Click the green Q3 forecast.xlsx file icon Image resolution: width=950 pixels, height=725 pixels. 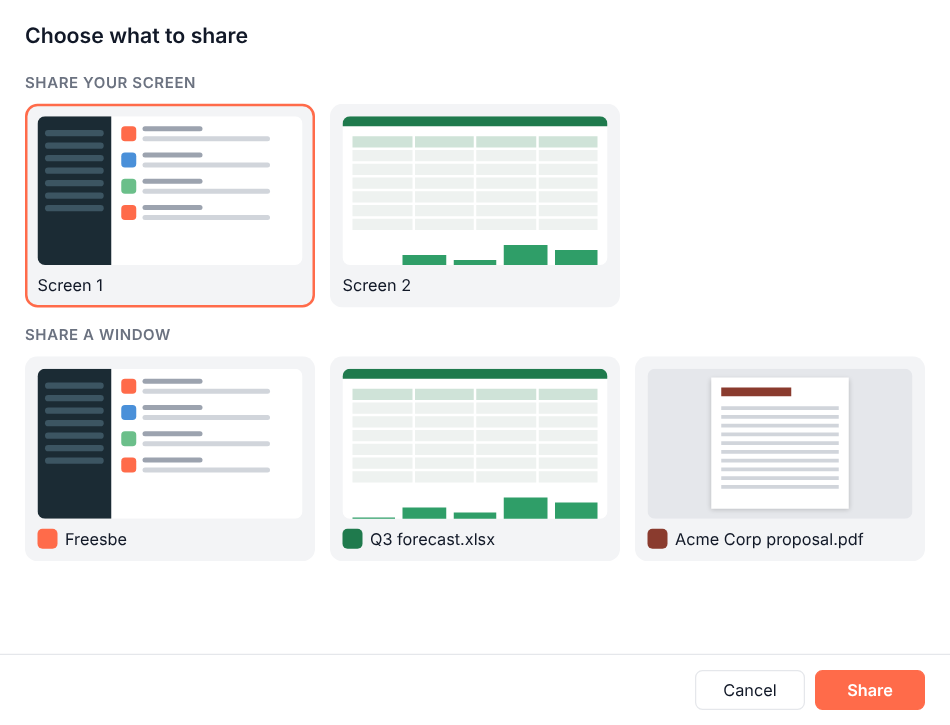pyautogui.click(x=352, y=538)
